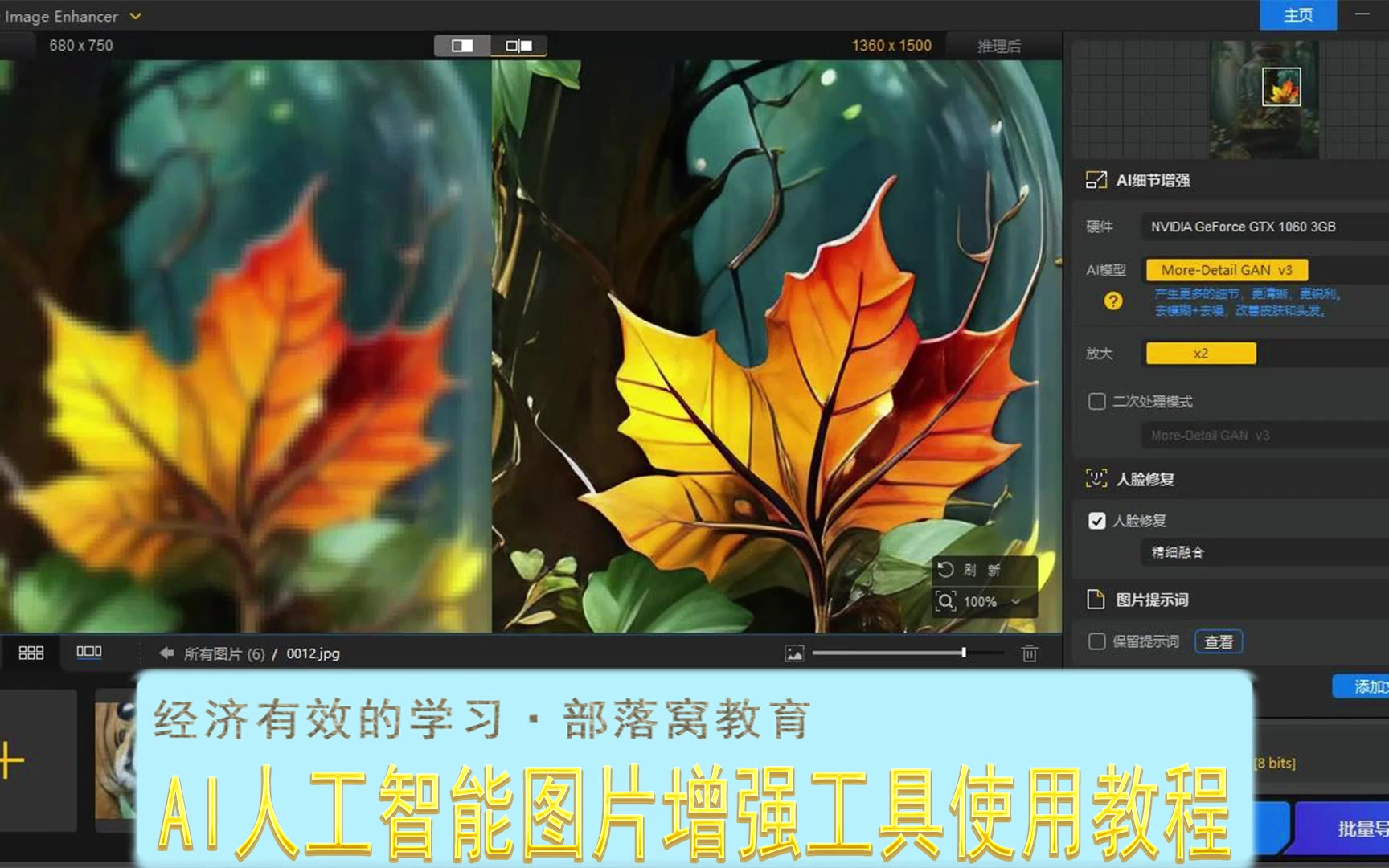Open the 100% zoom level dropdown
This screenshot has width=1389, height=868.
click(1016, 601)
